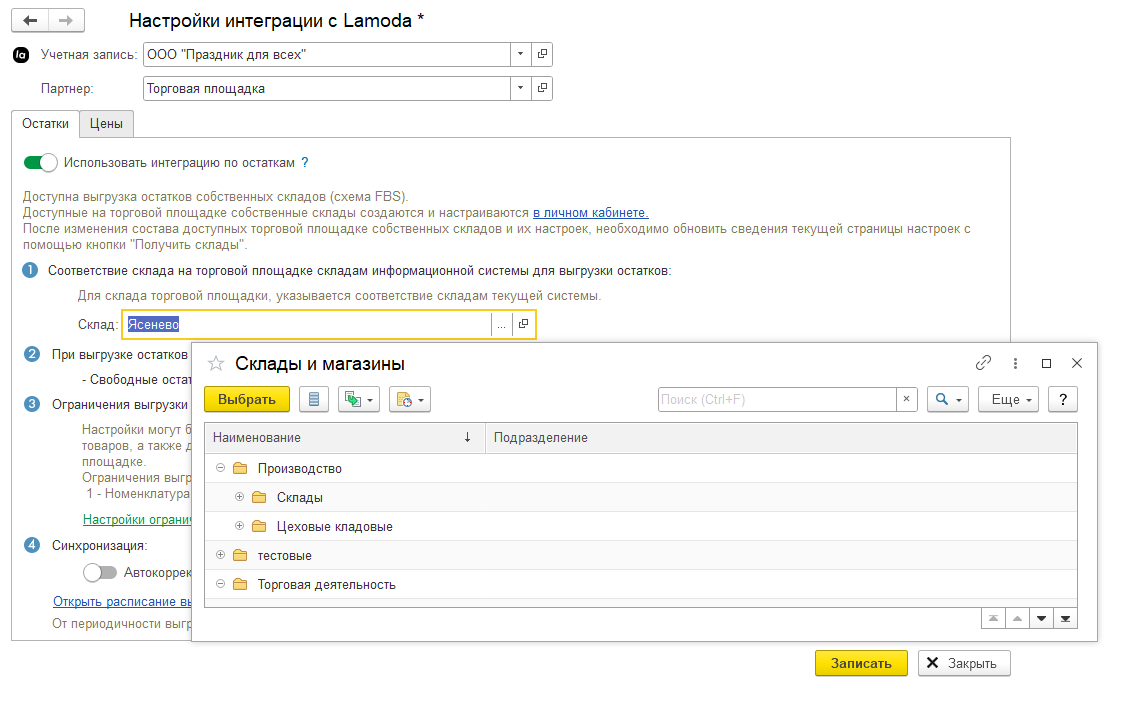
Task: Open the в личном кабинете link
Action: tap(591, 213)
